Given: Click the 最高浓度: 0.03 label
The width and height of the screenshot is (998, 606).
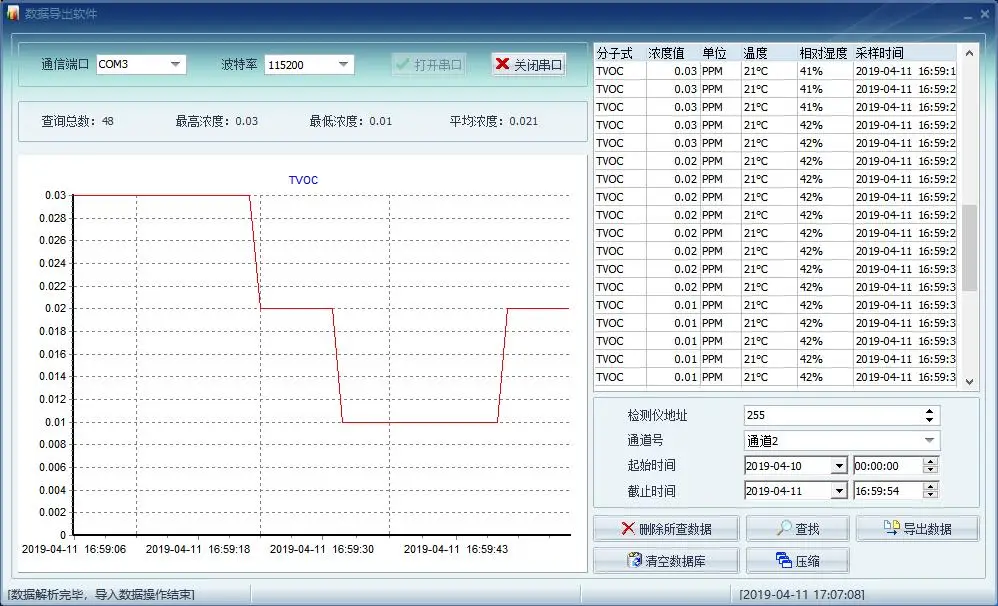Looking at the screenshot, I should [x=216, y=121].
